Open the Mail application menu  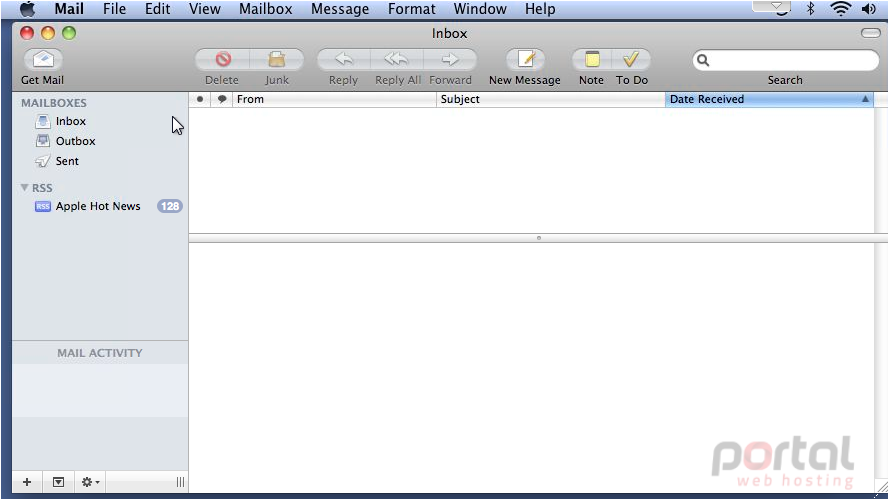point(69,9)
